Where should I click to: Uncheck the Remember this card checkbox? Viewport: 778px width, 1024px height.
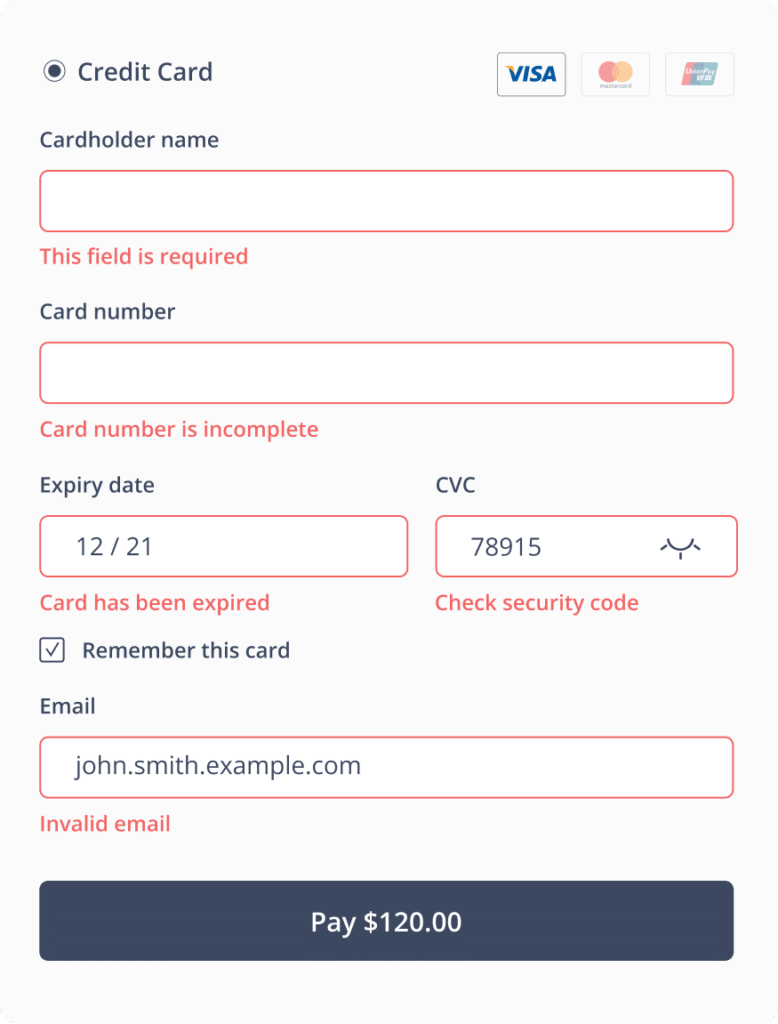[x=52, y=650]
